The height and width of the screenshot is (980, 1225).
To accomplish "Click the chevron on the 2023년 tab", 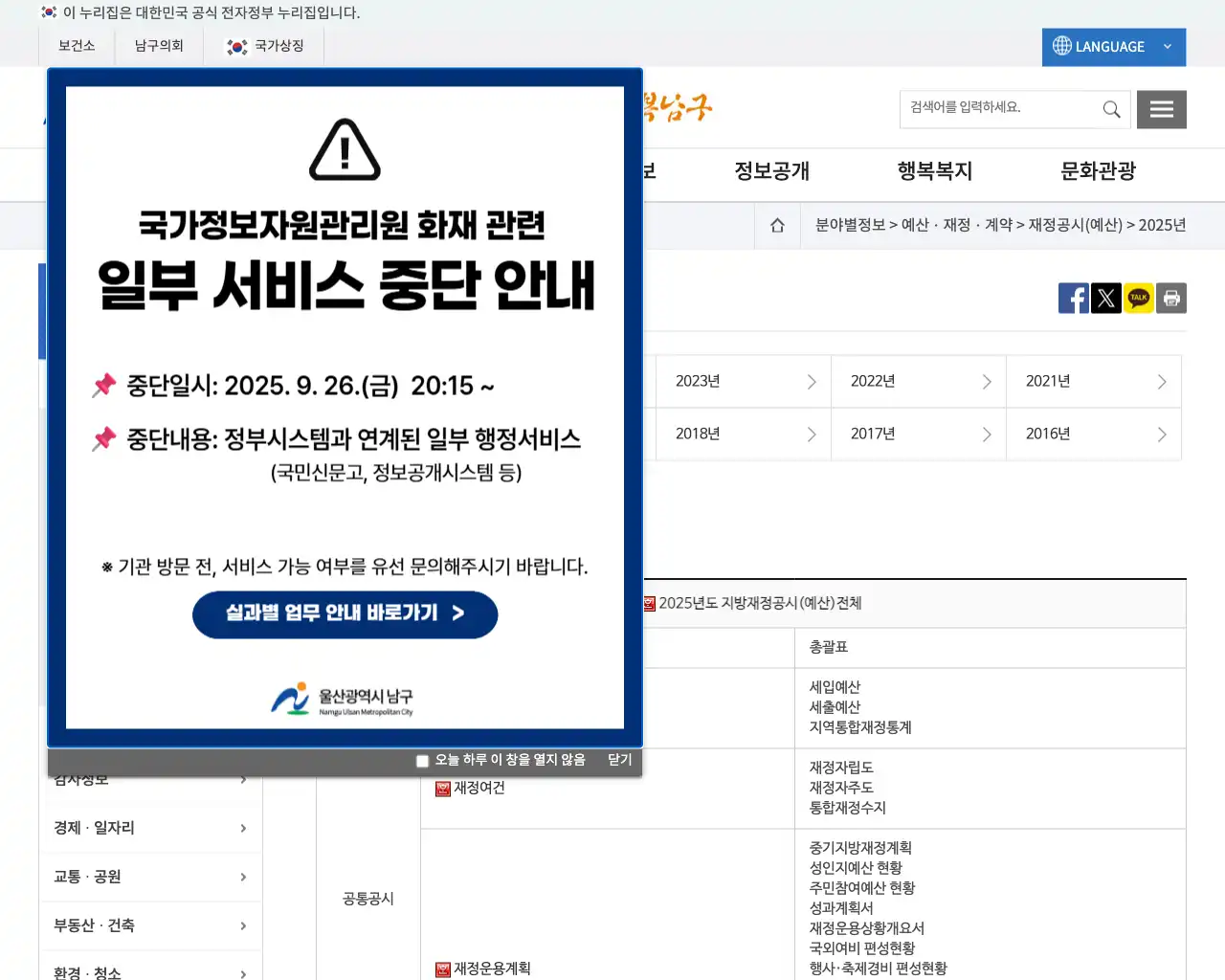I will [x=812, y=382].
